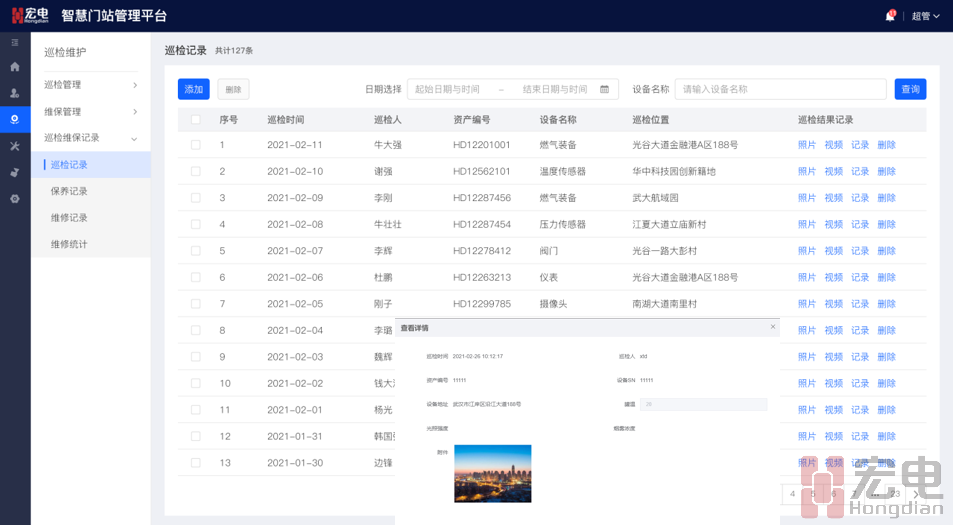Check the checkbox for row 1

pos(196,145)
